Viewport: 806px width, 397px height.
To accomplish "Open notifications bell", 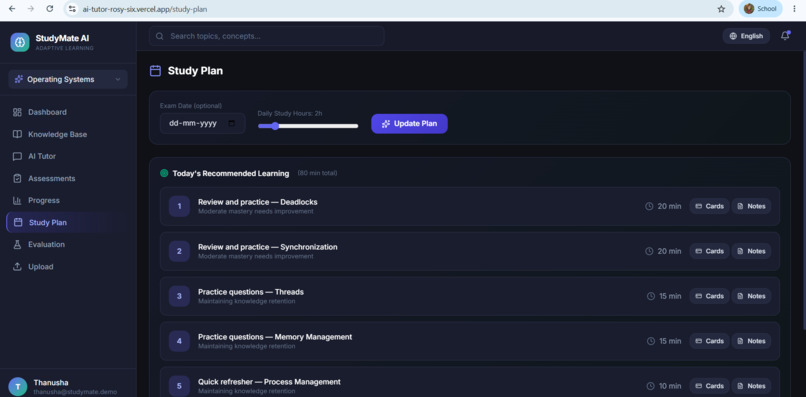I will coord(785,36).
